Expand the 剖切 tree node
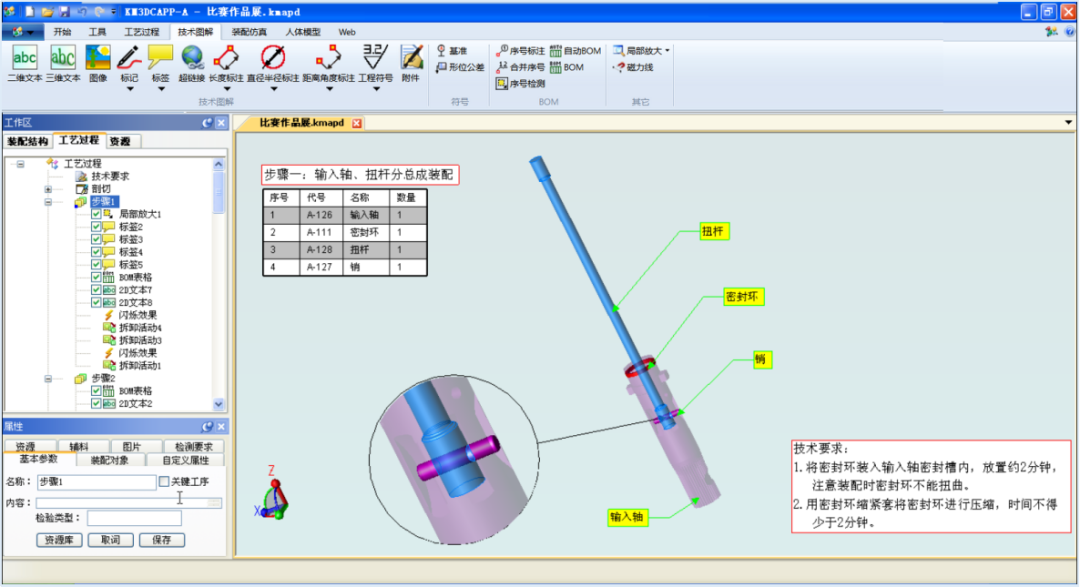 click(48, 189)
